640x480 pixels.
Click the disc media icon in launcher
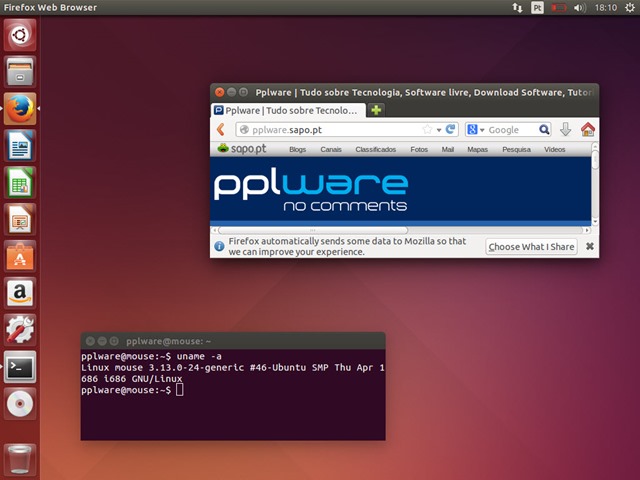coord(20,404)
